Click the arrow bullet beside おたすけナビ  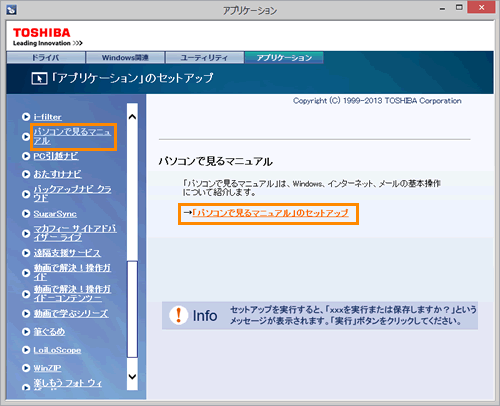(x=26, y=174)
